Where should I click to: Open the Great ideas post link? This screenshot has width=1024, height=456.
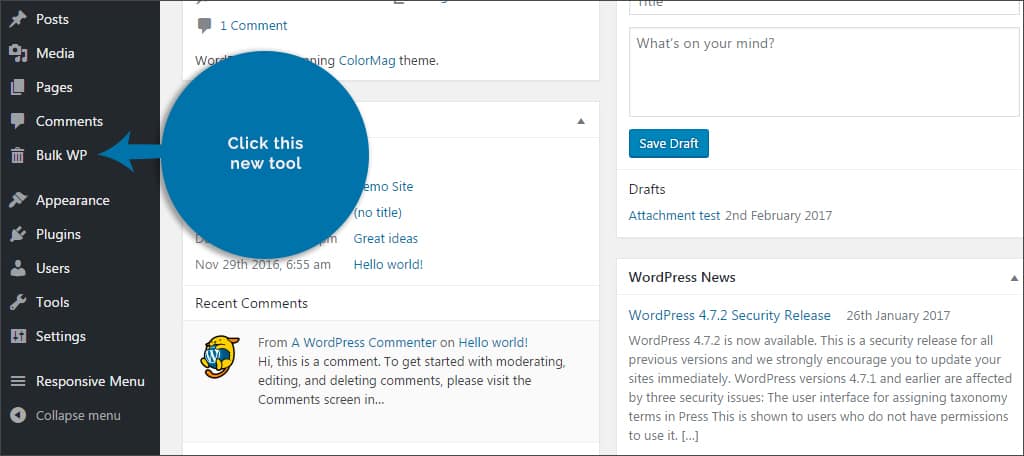pos(385,238)
